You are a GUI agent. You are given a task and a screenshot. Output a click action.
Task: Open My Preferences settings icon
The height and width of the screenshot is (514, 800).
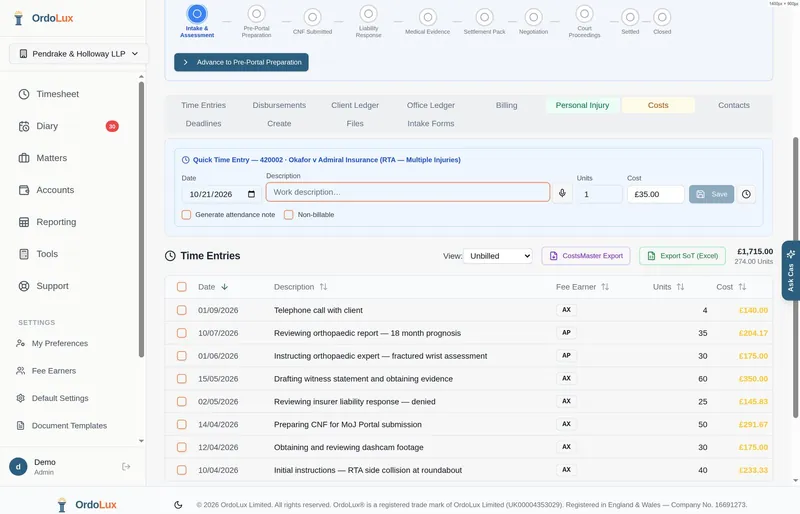20,344
